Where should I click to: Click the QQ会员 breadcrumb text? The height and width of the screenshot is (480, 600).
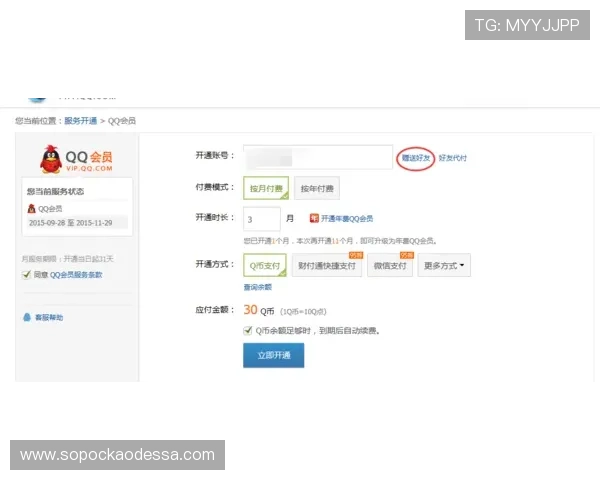[122, 121]
